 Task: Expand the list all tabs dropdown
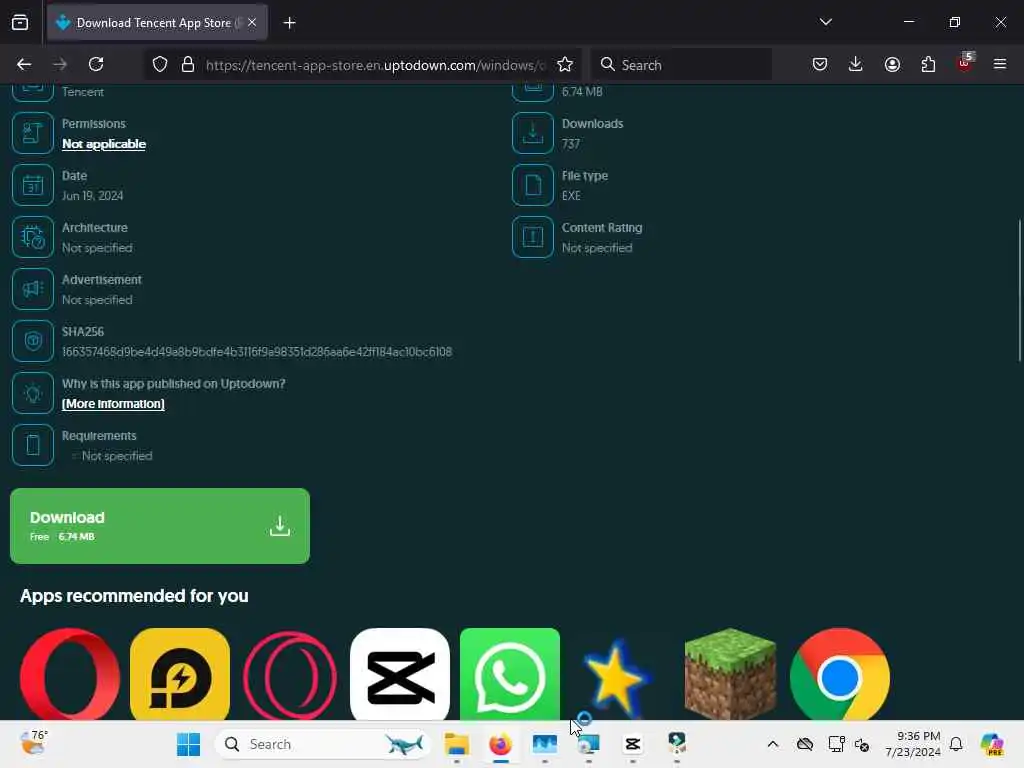(825, 22)
